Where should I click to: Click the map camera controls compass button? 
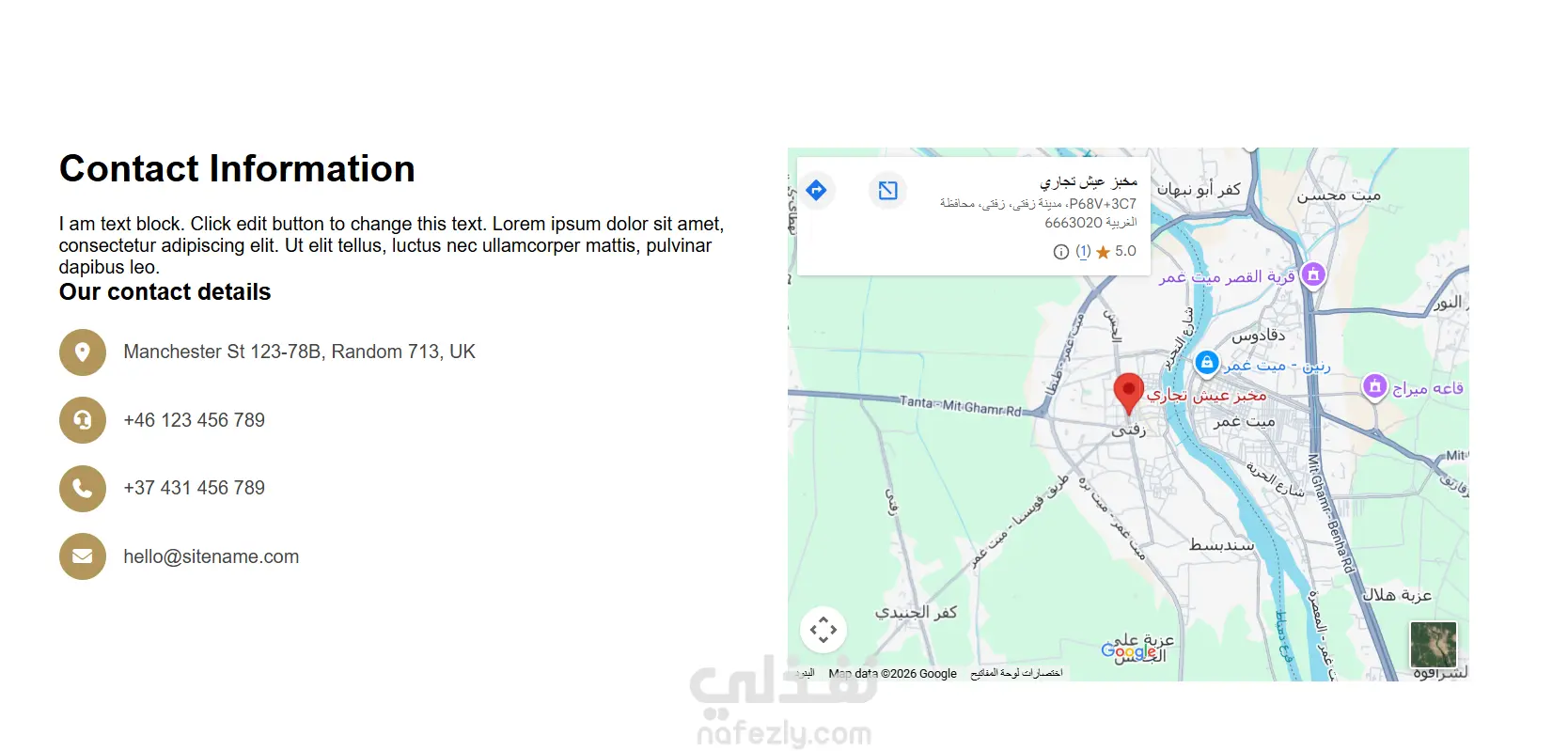[823, 630]
